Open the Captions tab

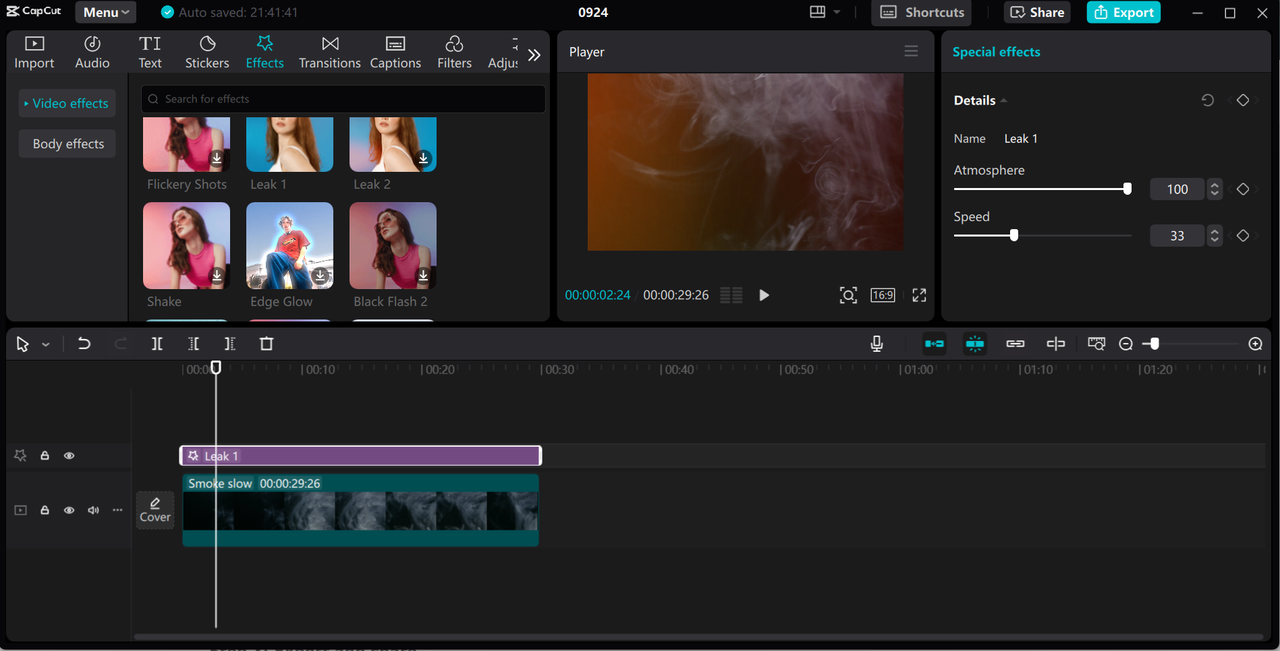point(395,52)
